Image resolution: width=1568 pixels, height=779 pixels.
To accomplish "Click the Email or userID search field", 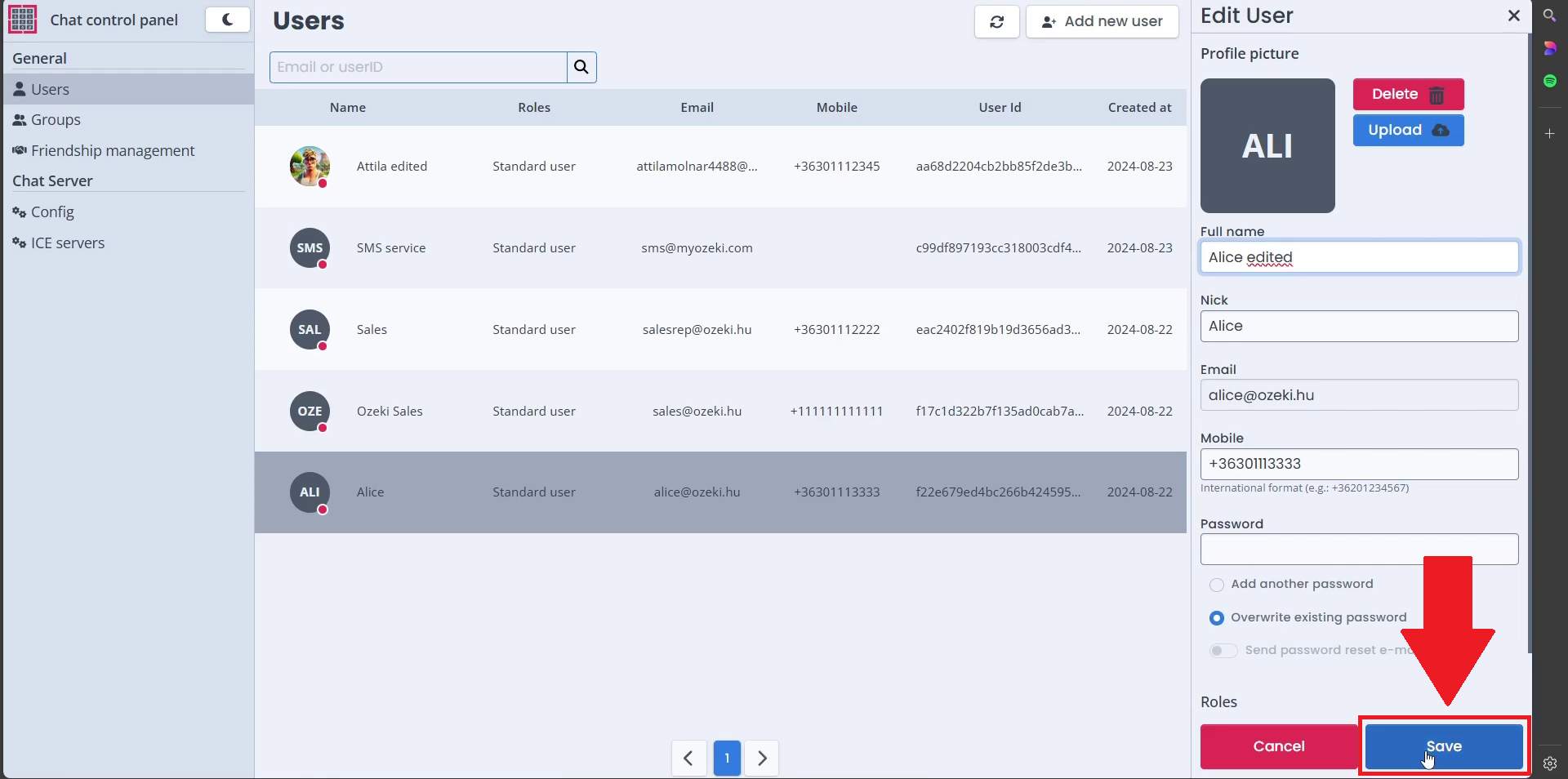I will tap(418, 67).
